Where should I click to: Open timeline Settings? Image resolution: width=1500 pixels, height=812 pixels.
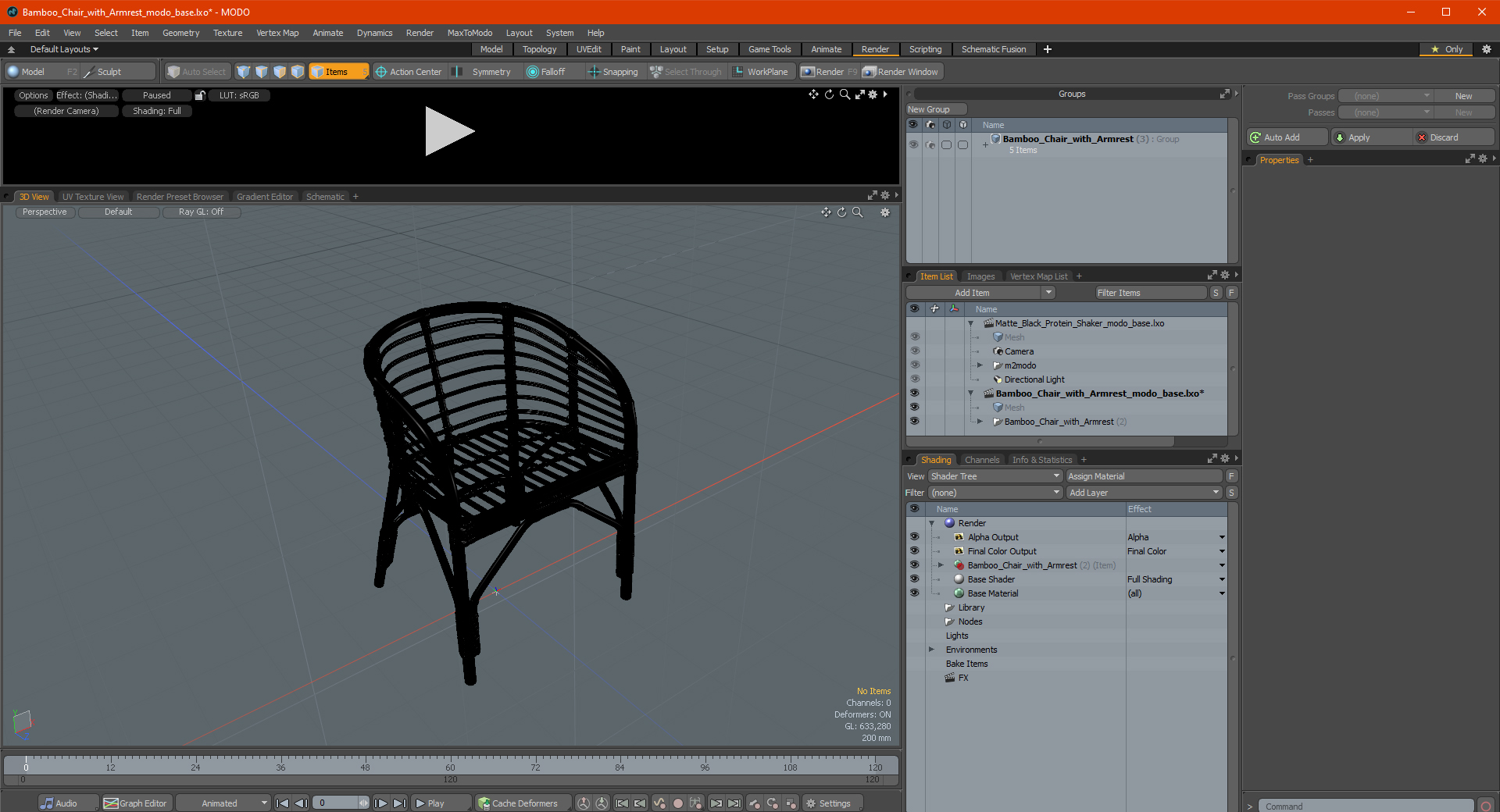click(830, 803)
